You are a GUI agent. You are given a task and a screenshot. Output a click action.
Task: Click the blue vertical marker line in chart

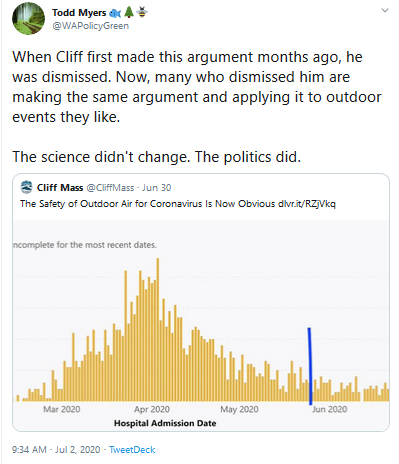click(310, 366)
